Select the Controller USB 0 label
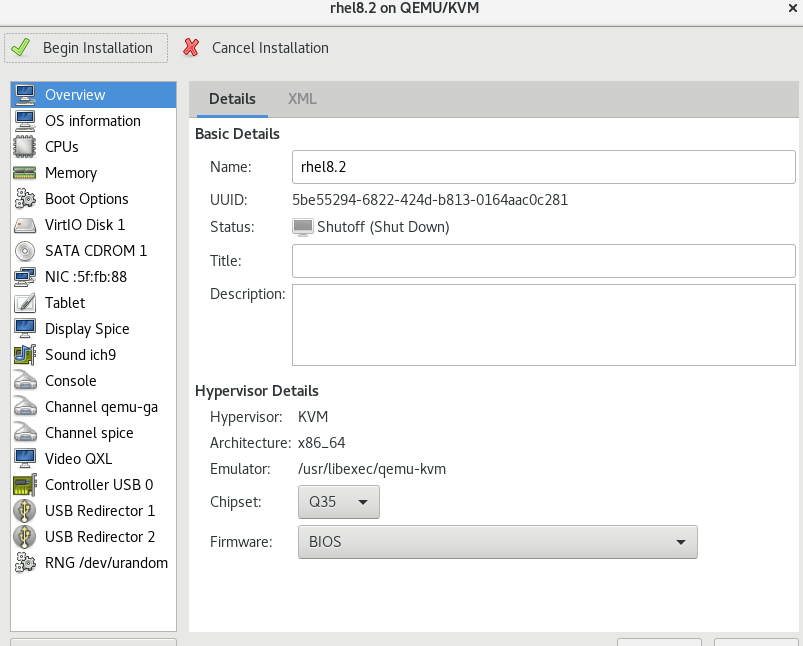This screenshot has width=803, height=646. tap(99, 485)
